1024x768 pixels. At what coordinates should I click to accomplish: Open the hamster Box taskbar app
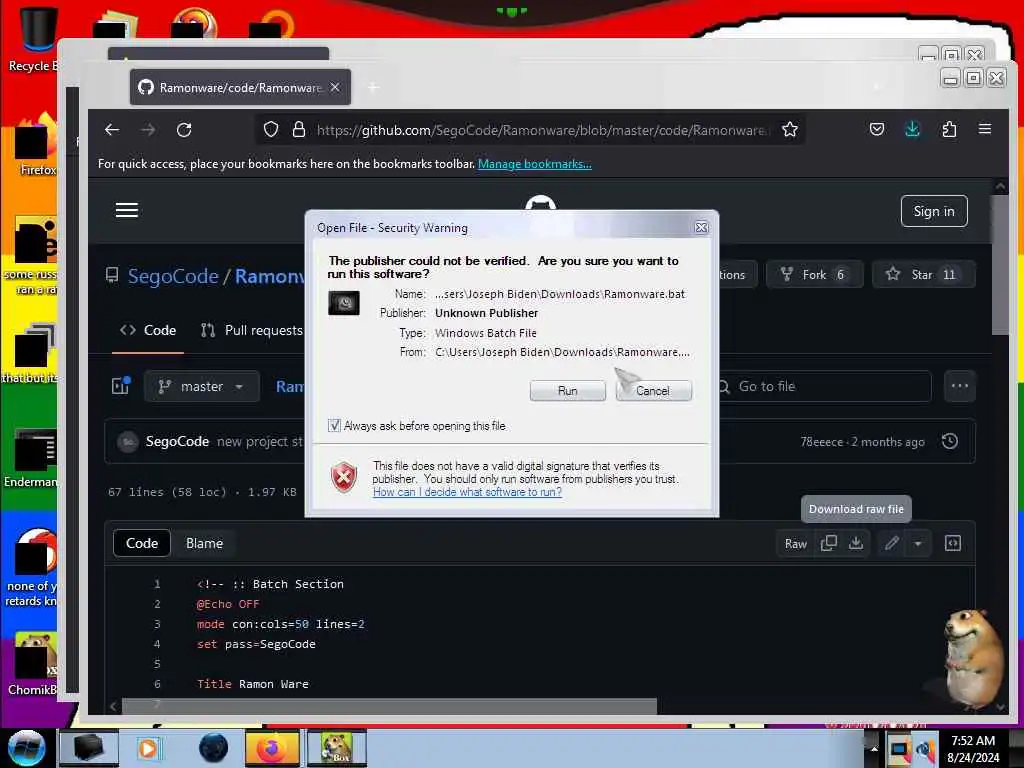pyautogui.click(x=336, y=748)
